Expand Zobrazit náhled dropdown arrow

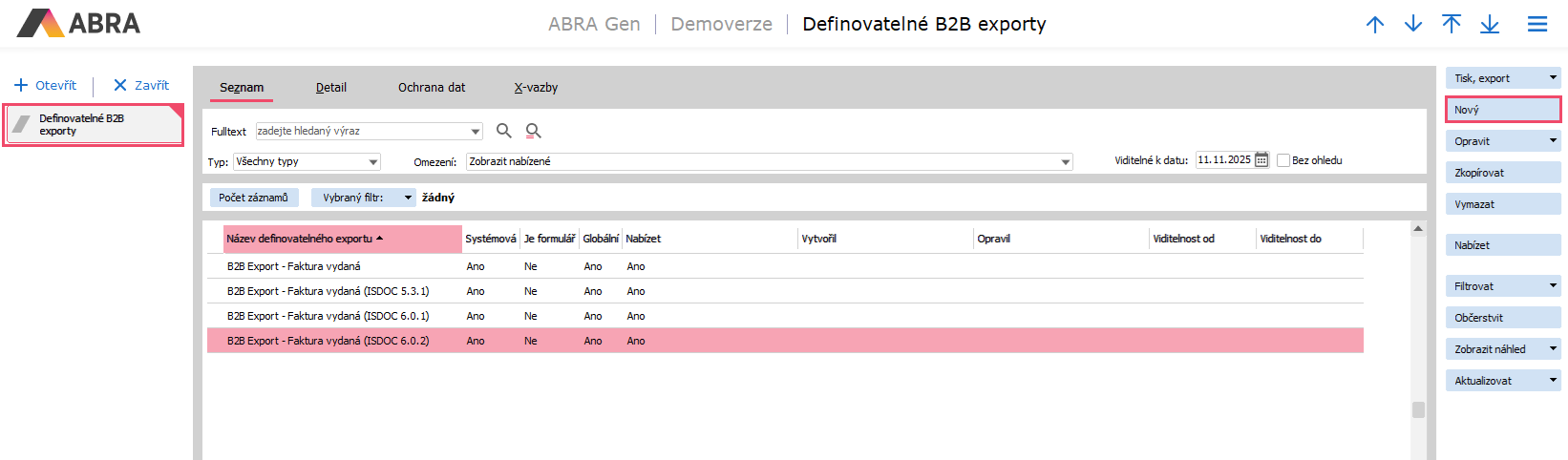point(1553,349)
